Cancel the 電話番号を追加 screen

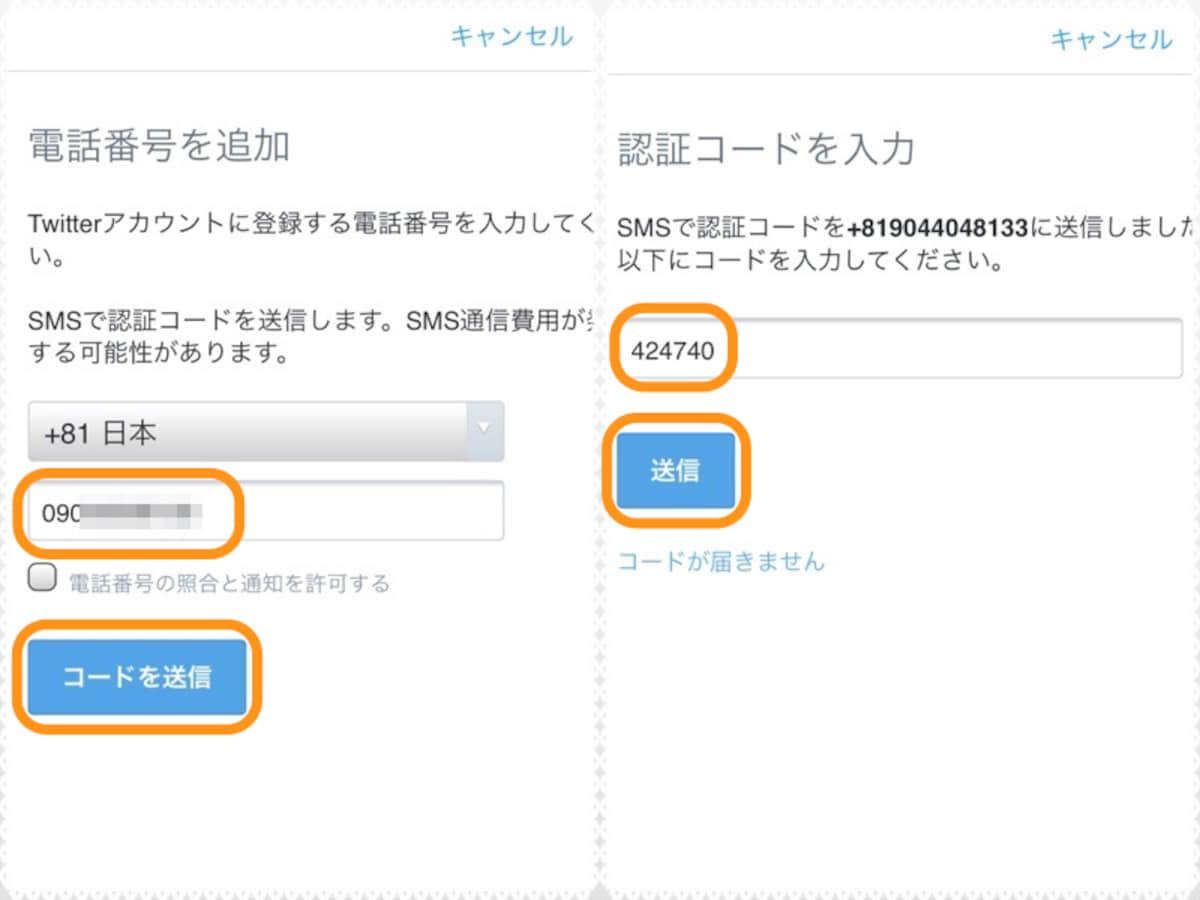(x=512, y=36)
